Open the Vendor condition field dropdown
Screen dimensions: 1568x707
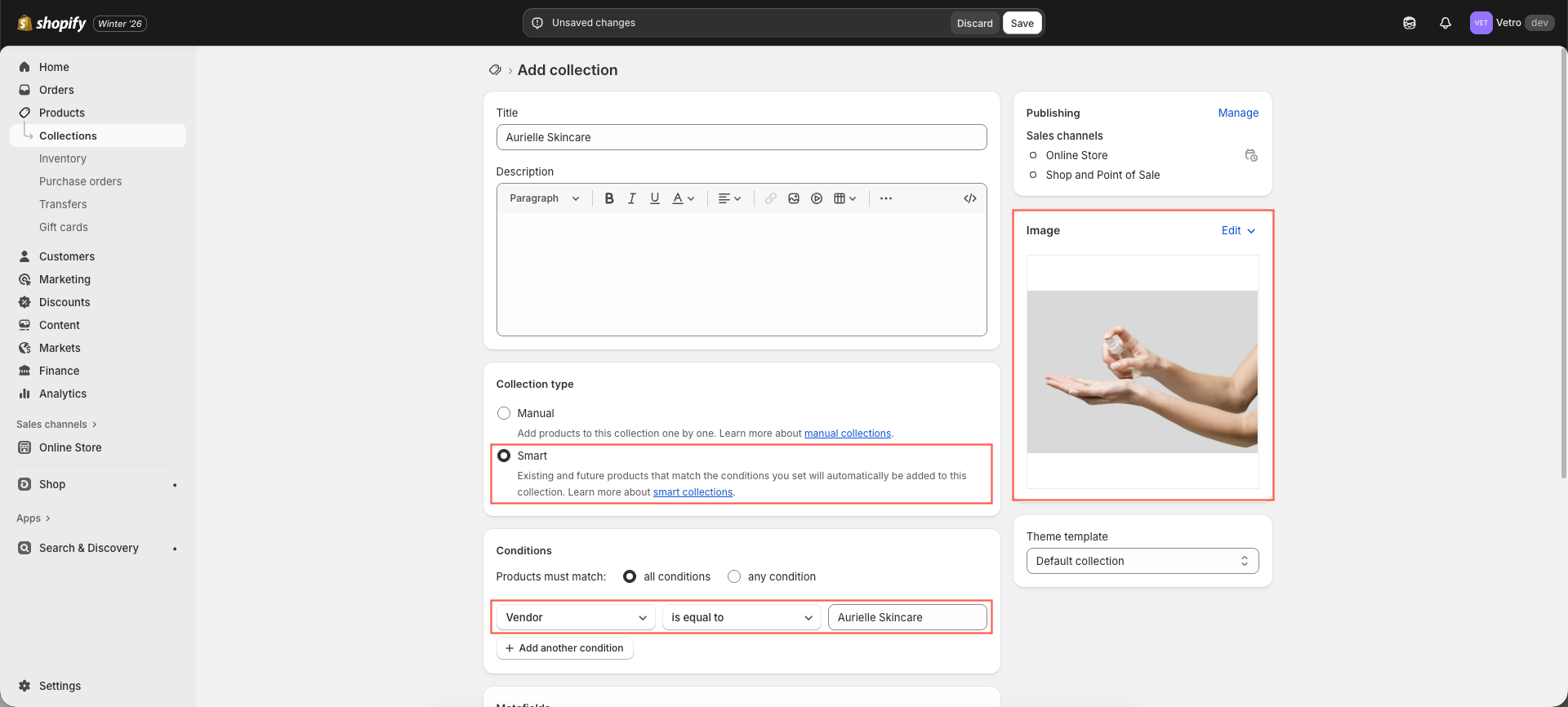[x=576, y=617]
